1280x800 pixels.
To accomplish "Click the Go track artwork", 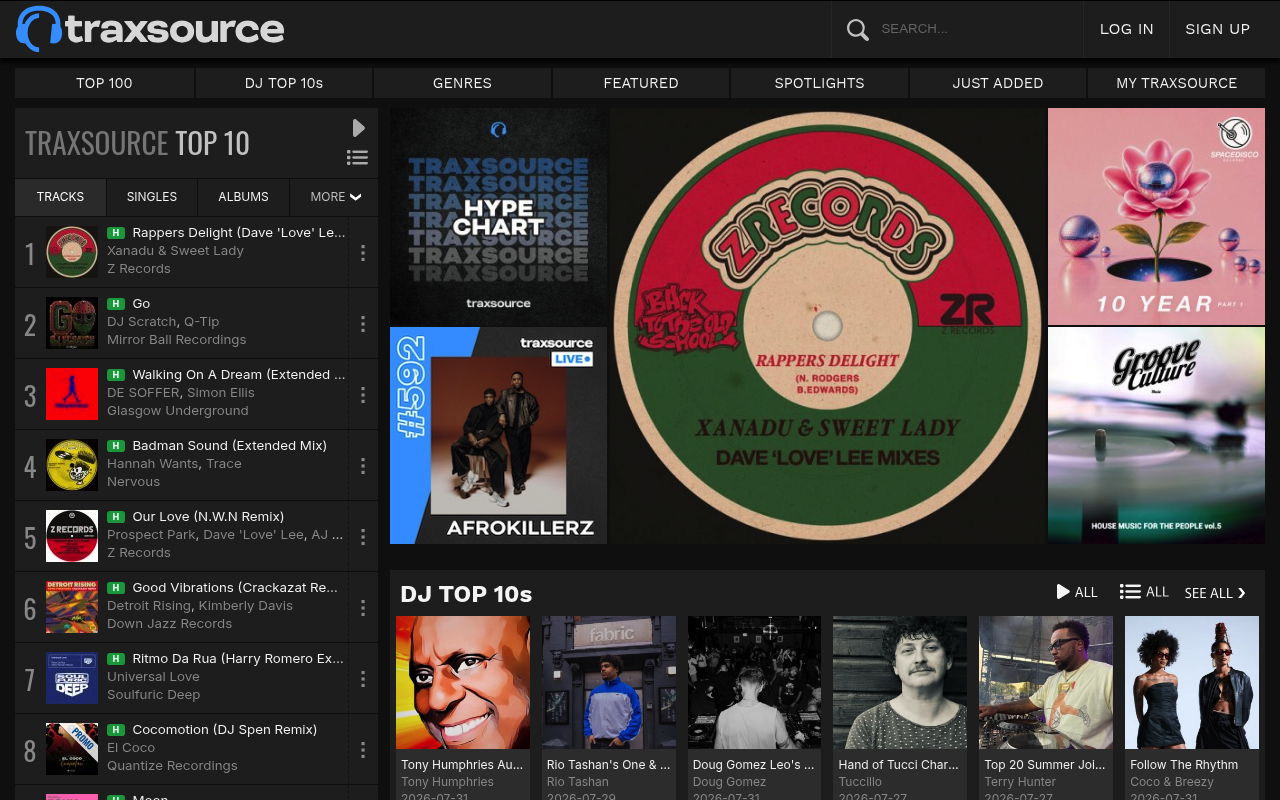I will (72, 323).
